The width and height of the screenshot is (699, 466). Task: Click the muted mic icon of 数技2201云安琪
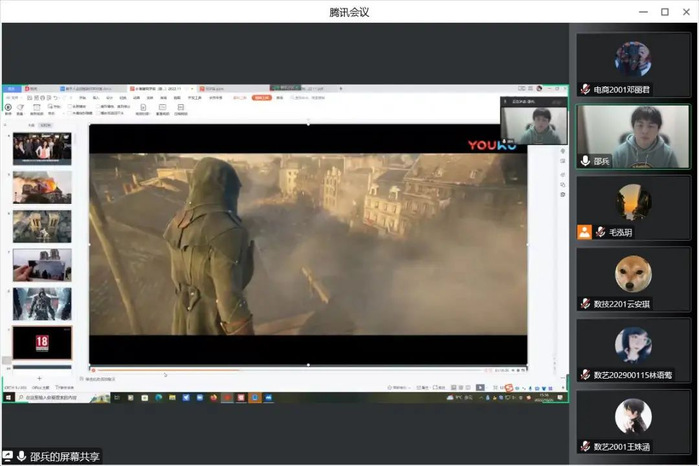pos(585,303)
